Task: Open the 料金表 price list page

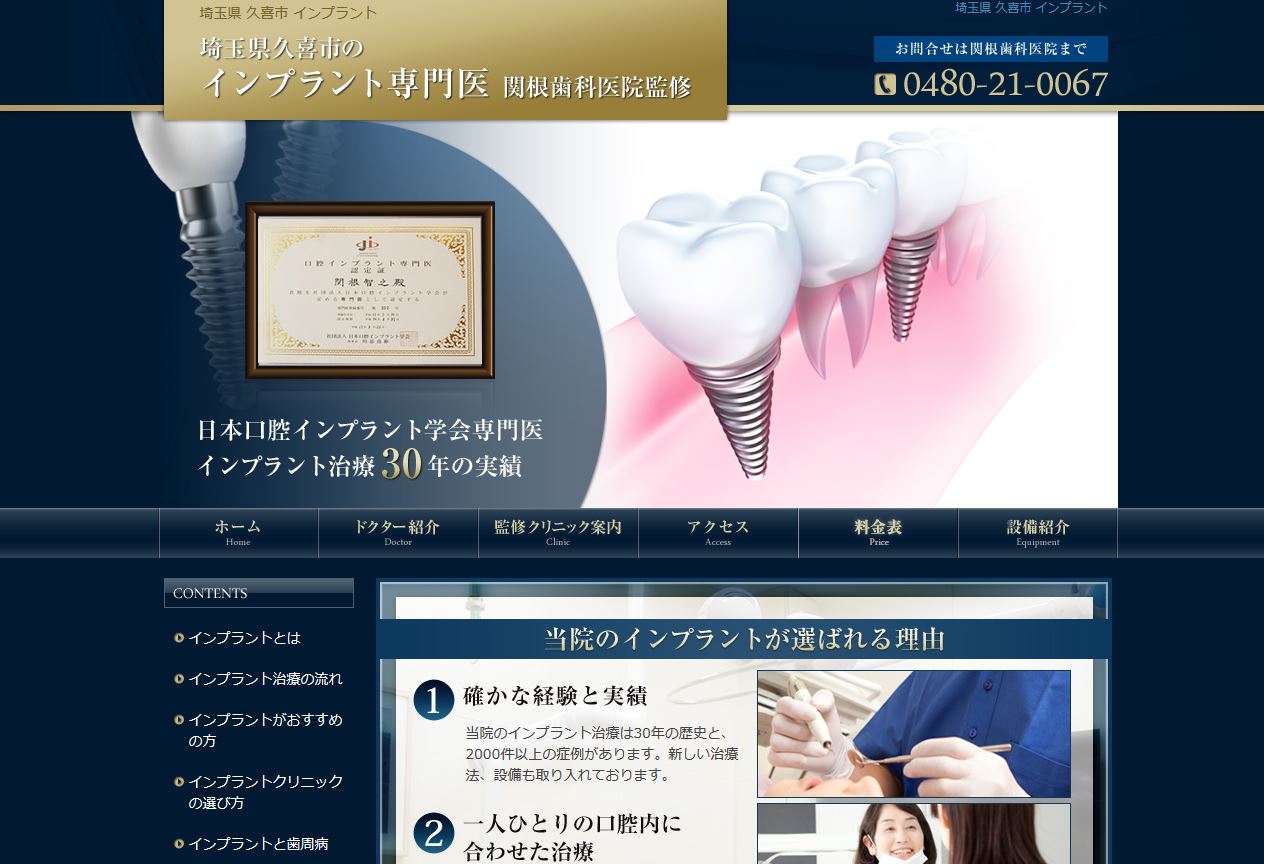Action: (878, 533)
